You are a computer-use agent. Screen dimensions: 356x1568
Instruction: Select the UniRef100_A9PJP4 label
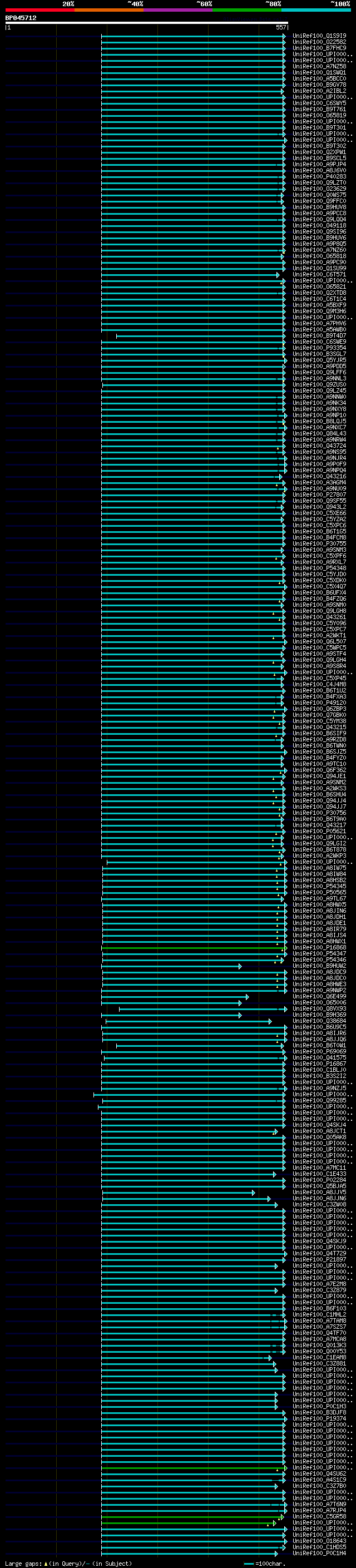tap(319, 164)
